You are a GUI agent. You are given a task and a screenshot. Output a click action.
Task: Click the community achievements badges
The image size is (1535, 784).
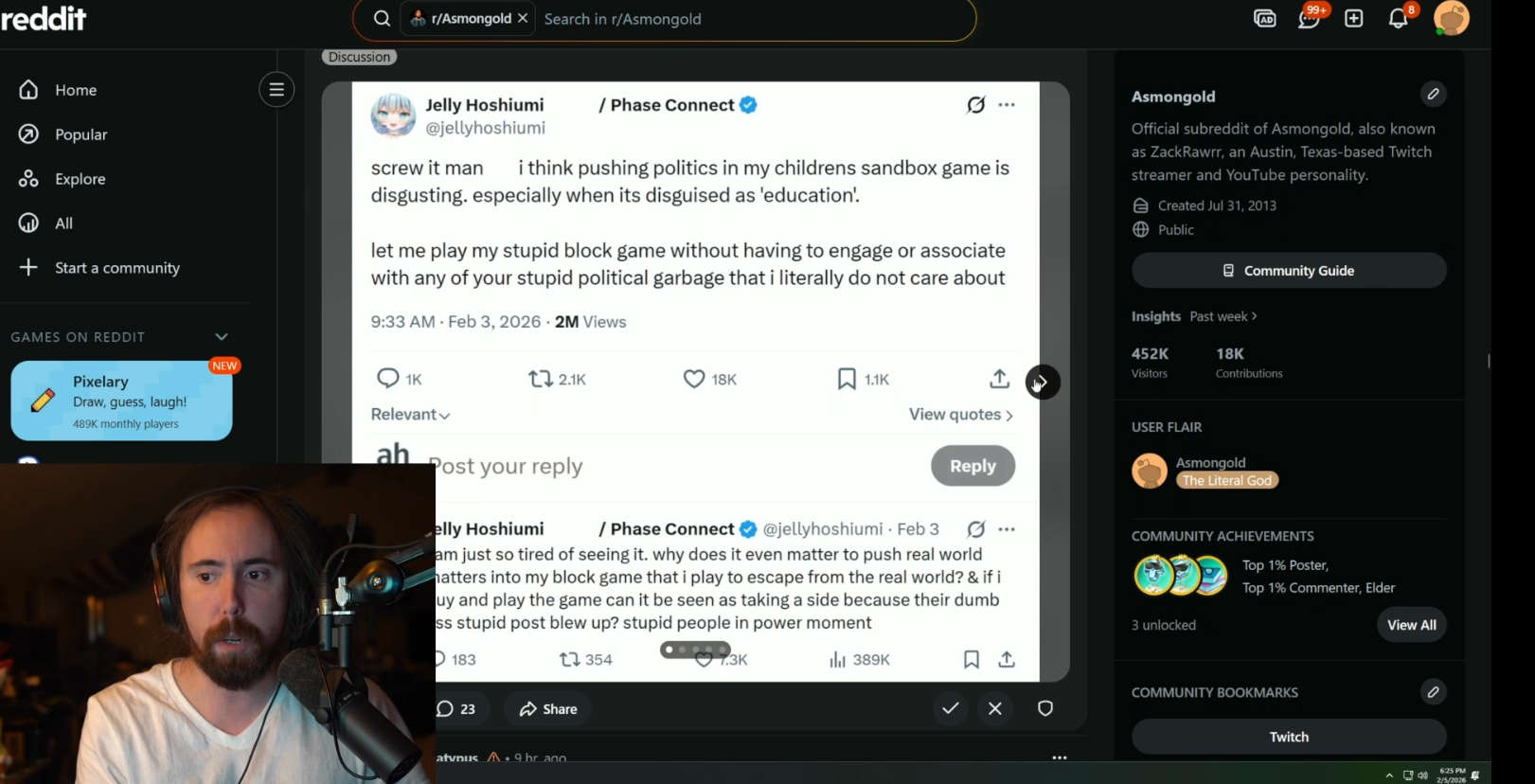click(x=1181, y=576)
